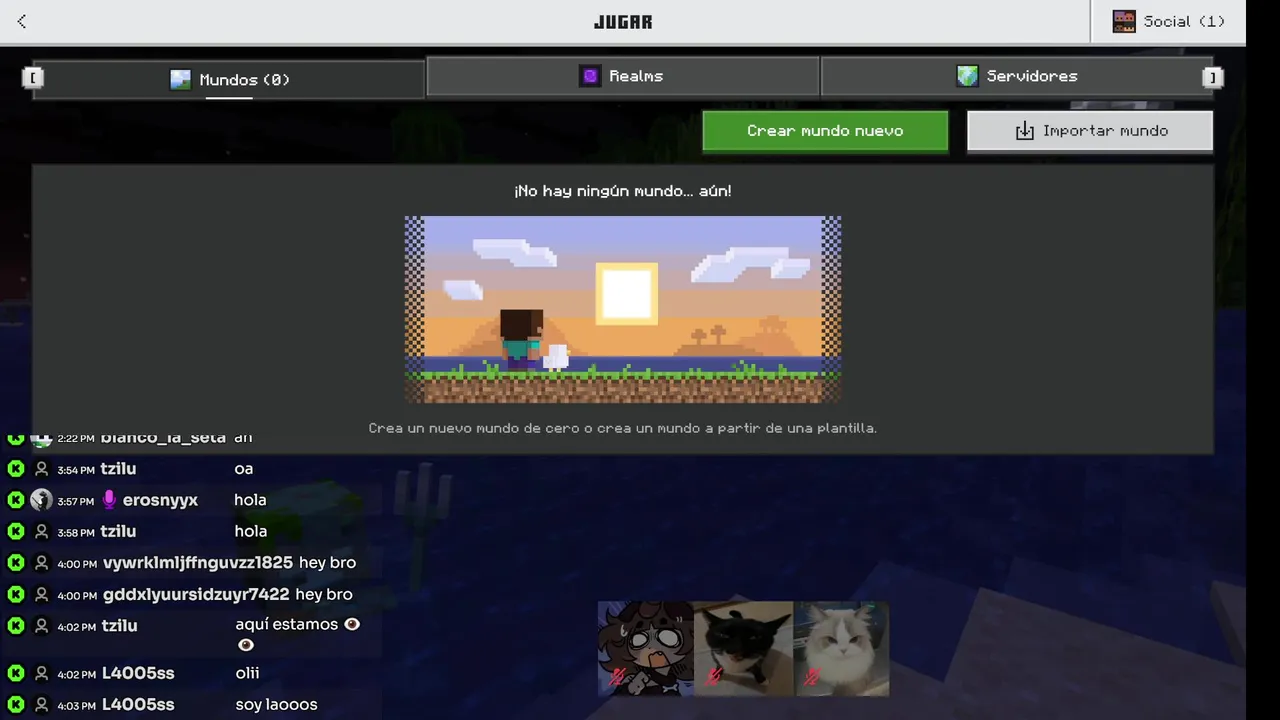Click the 4:03 PM timestamp
Screen dimensions: 1280x720
tap(76, 705)
